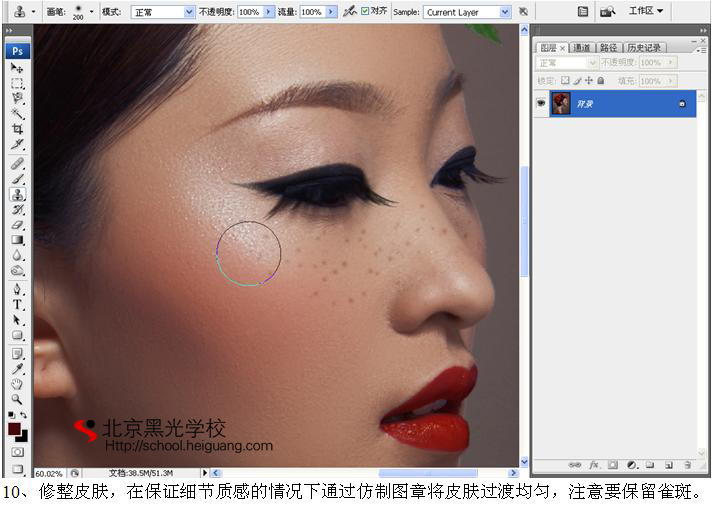
Task: Open the status bar info menu arrow
Action: coord(204,473)
